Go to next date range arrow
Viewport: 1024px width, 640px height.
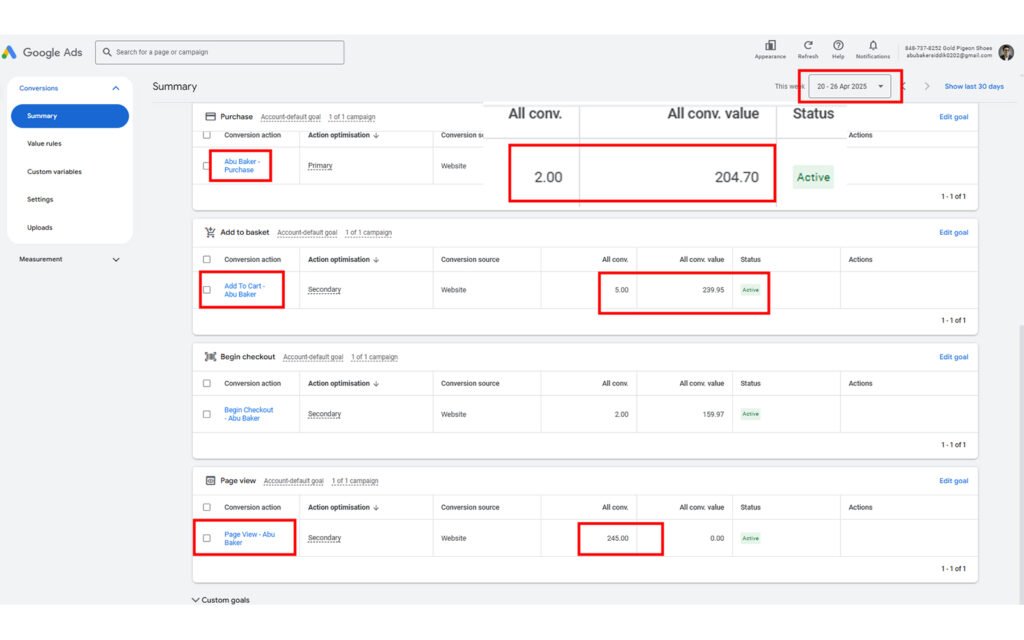(927, 86)
